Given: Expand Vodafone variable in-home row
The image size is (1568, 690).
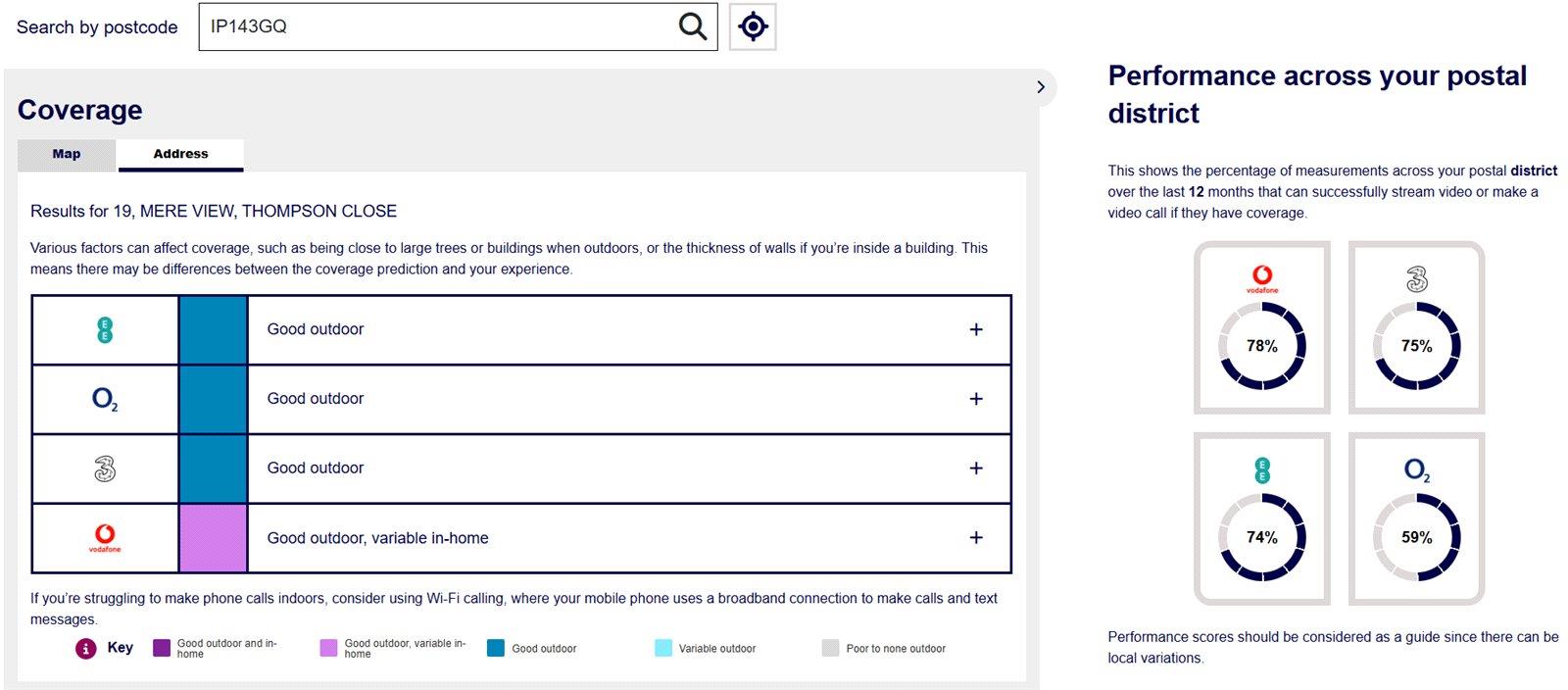Looking at the screenshot, I should (976, 537).
